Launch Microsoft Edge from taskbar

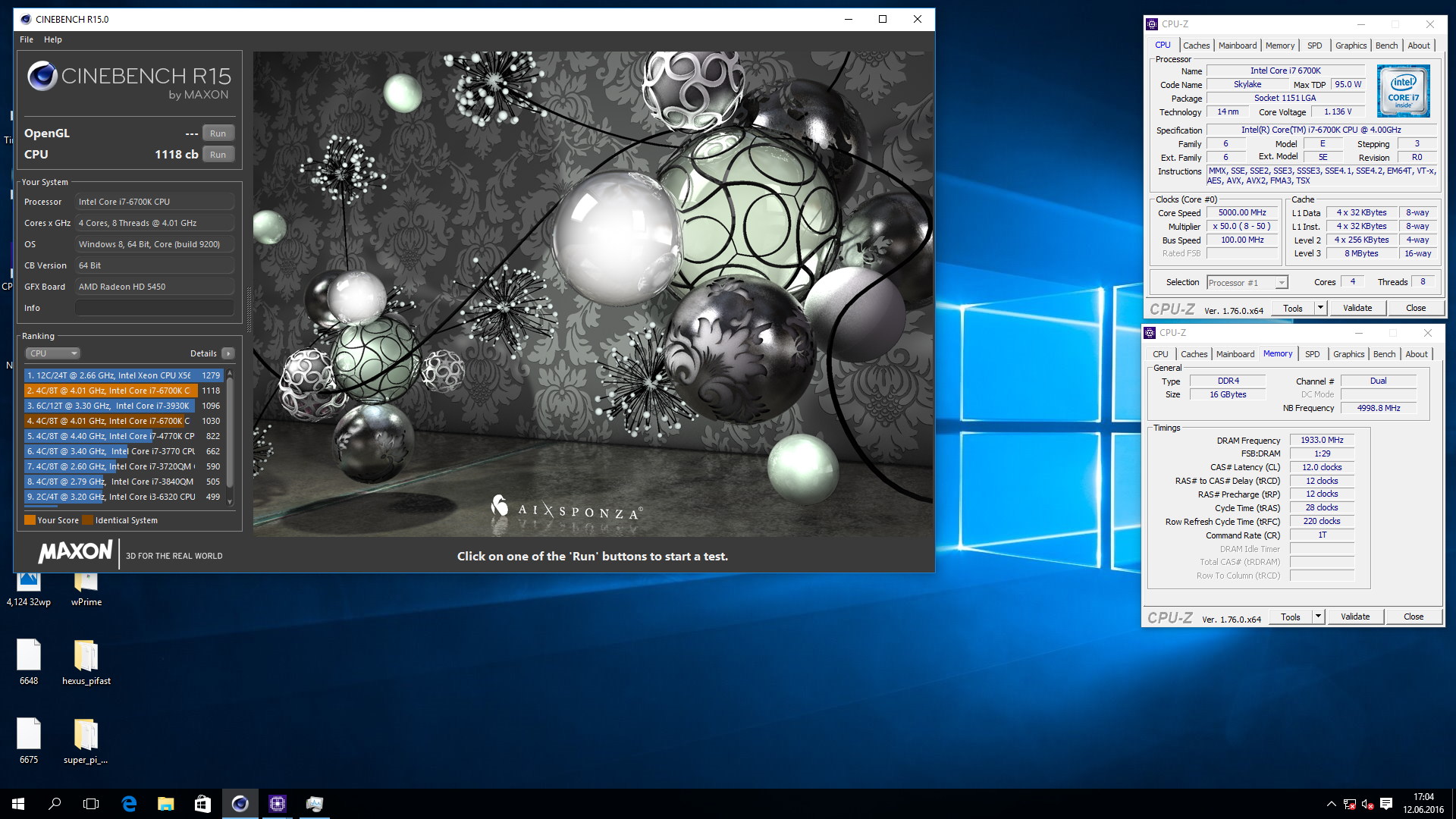pos(129,804)
